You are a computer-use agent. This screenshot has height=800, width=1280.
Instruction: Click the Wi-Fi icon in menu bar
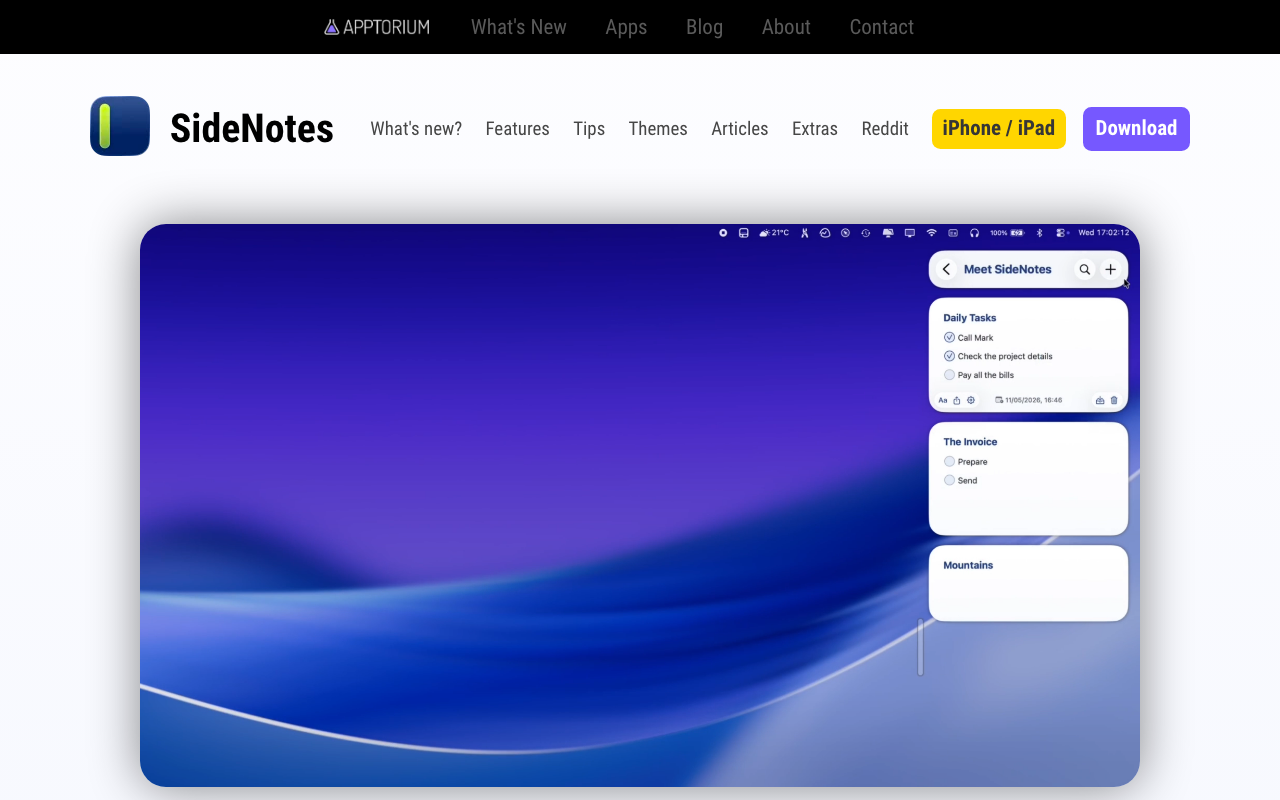[x=931, y=233]
